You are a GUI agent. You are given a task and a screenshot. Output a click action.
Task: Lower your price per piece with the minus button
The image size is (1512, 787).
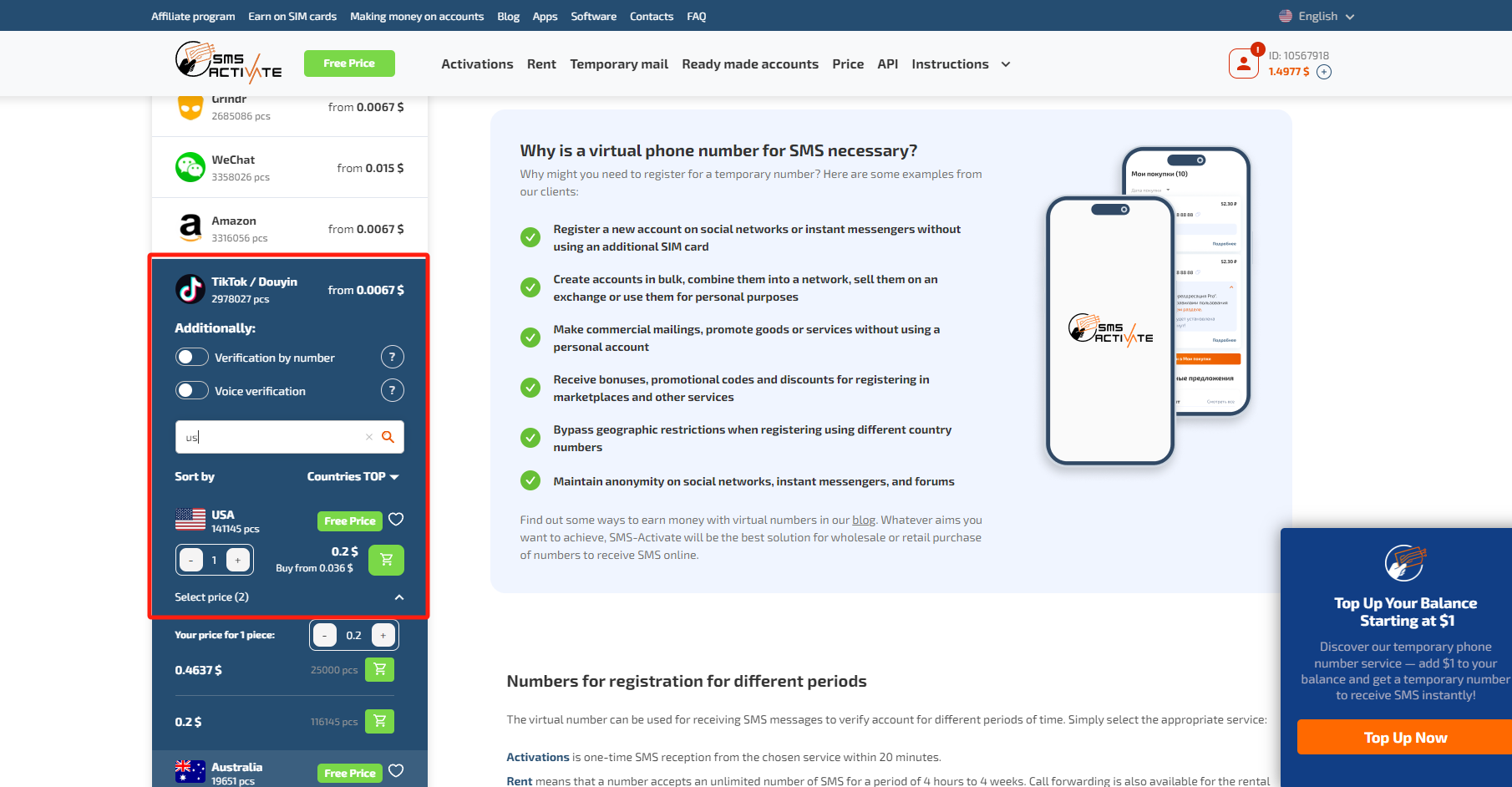click(325, 635)
